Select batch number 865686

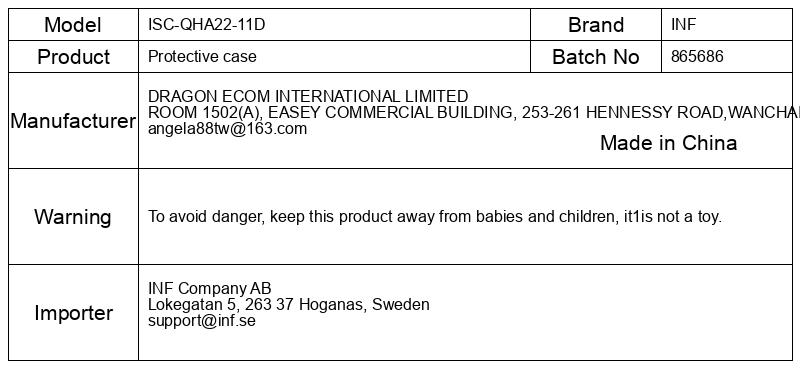(x=697, y=56)
